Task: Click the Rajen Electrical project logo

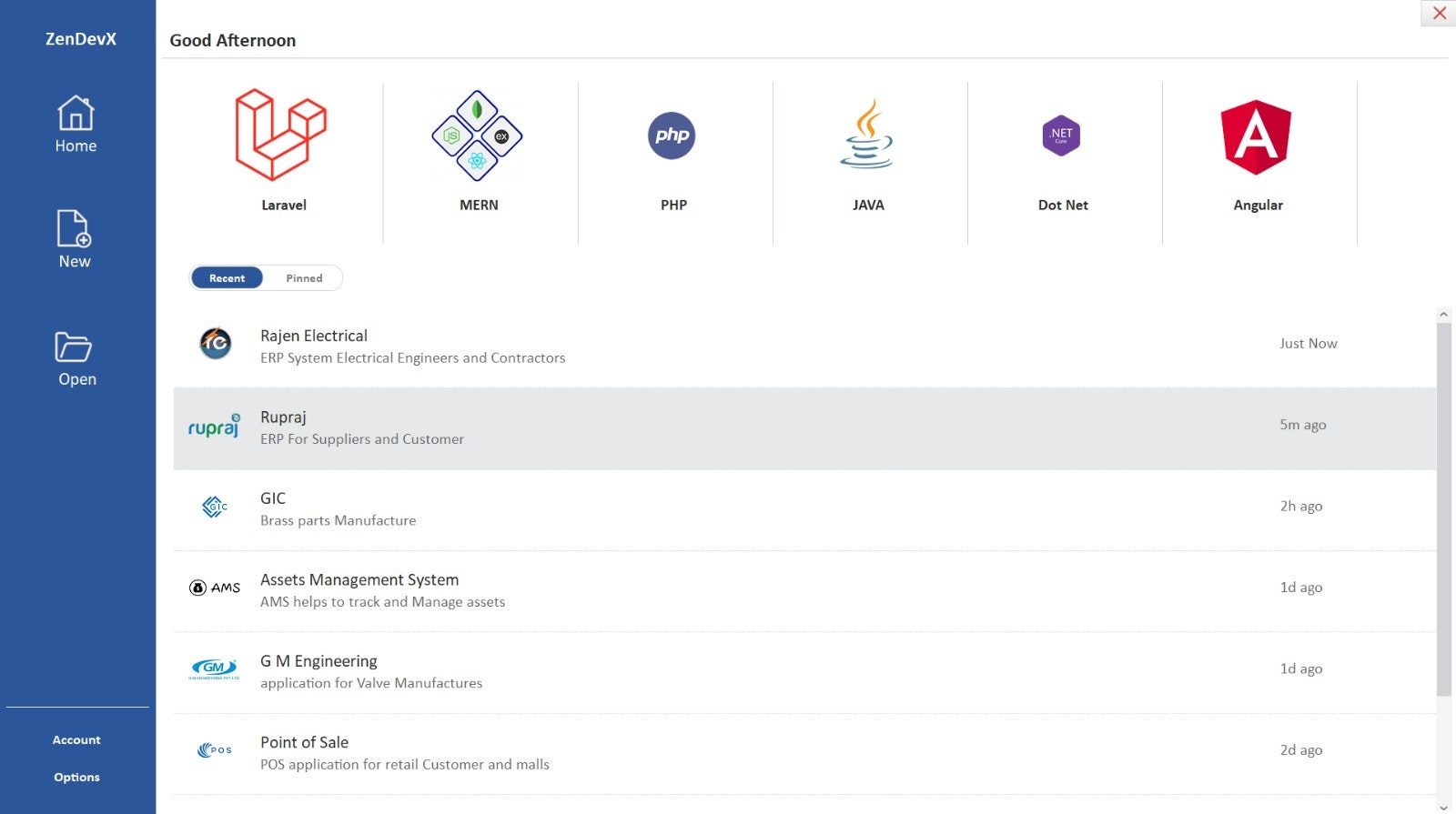Action: point(216,343)
